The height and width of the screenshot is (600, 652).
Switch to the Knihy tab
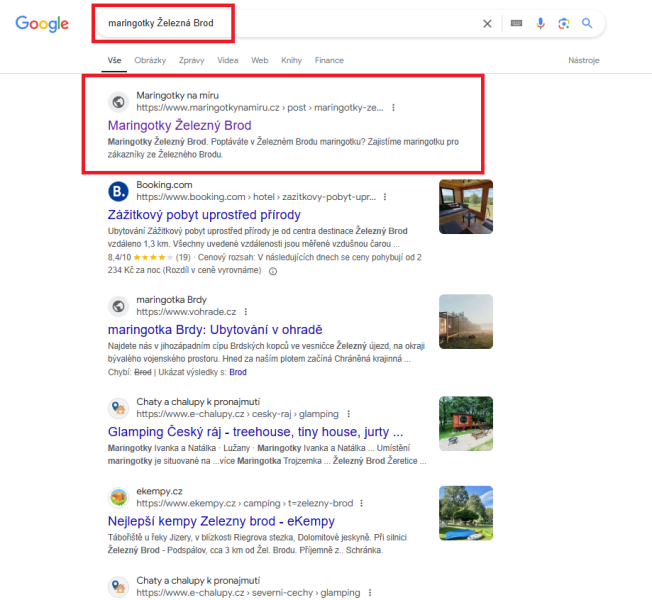pos(291,61)
